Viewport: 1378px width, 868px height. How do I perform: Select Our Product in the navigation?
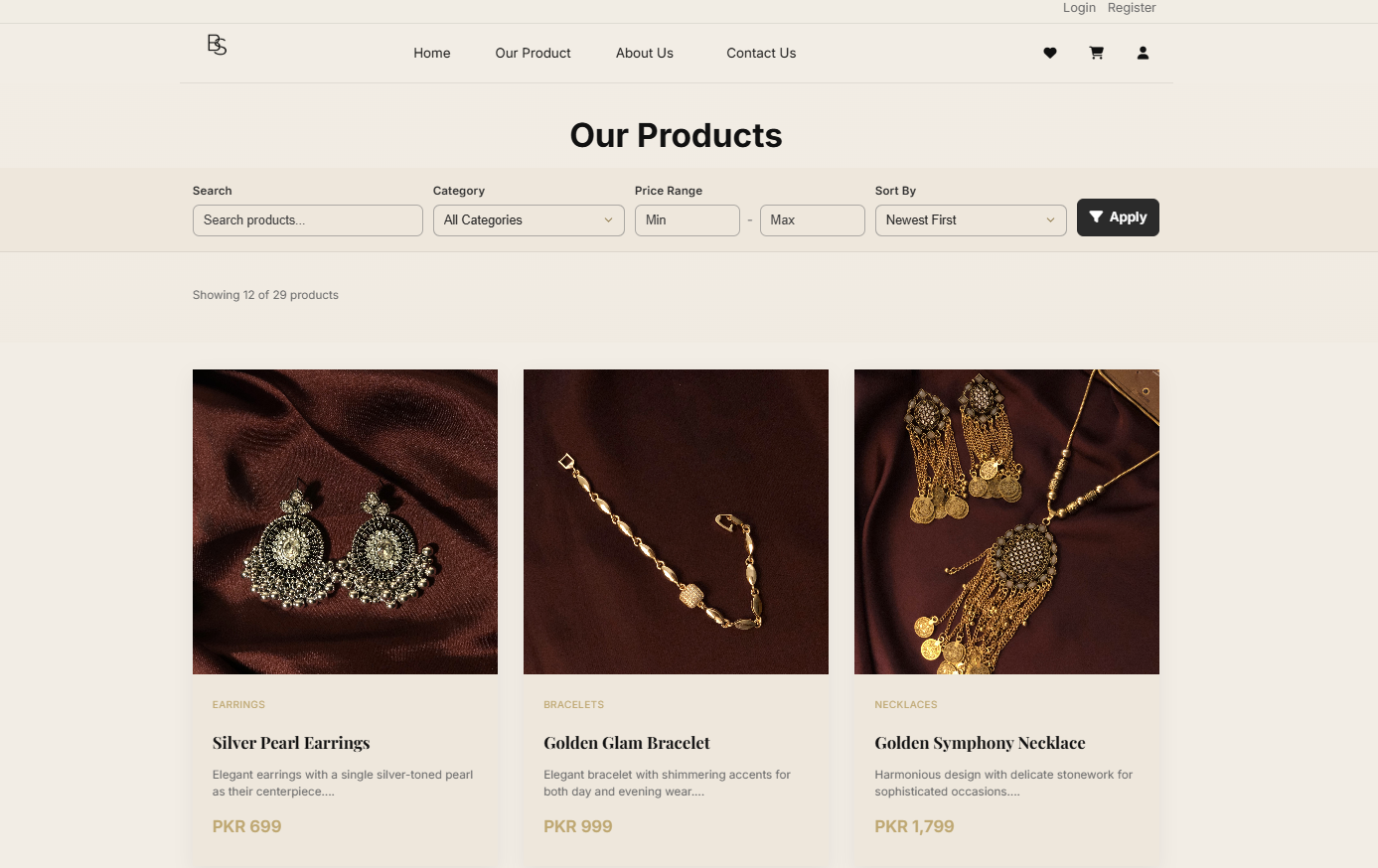pos(533,53)
